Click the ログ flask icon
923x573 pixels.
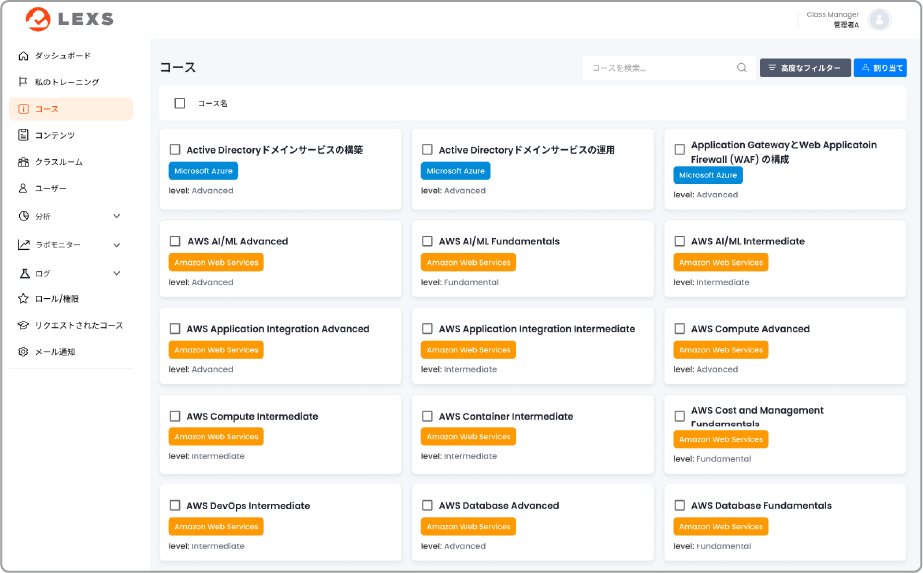(x=24, y=273)
